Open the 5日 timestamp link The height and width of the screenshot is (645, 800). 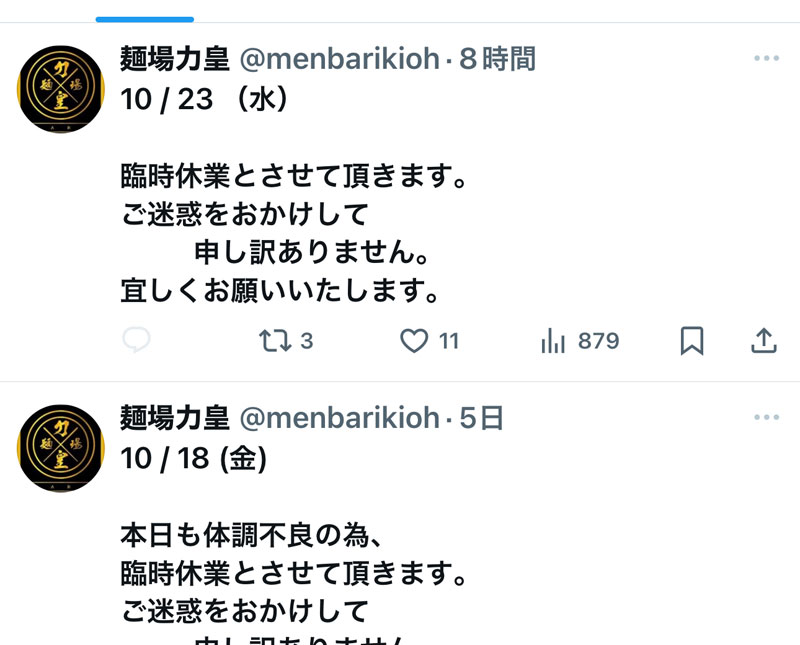(x=482, y=418)
